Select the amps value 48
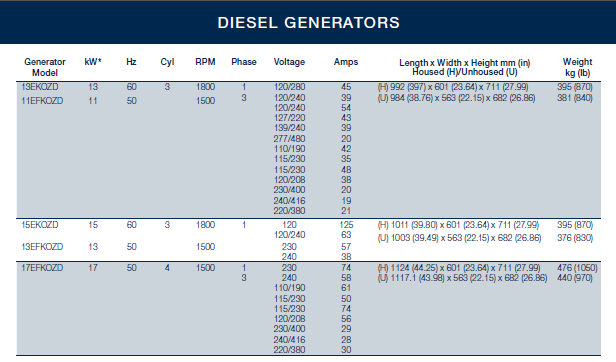The width and height of the screenshot is (616, 362). 346,170
